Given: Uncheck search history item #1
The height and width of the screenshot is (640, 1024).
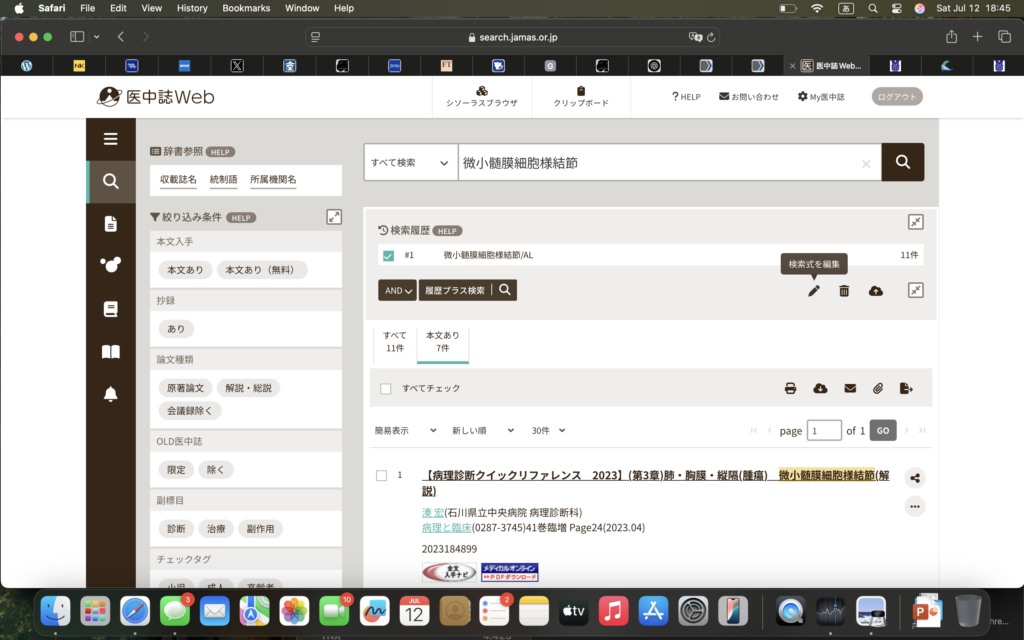Looking at the screenshot, I should 389,254.
